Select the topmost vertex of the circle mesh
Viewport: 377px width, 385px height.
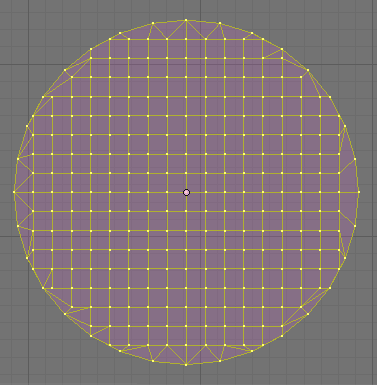click(186, 20)
